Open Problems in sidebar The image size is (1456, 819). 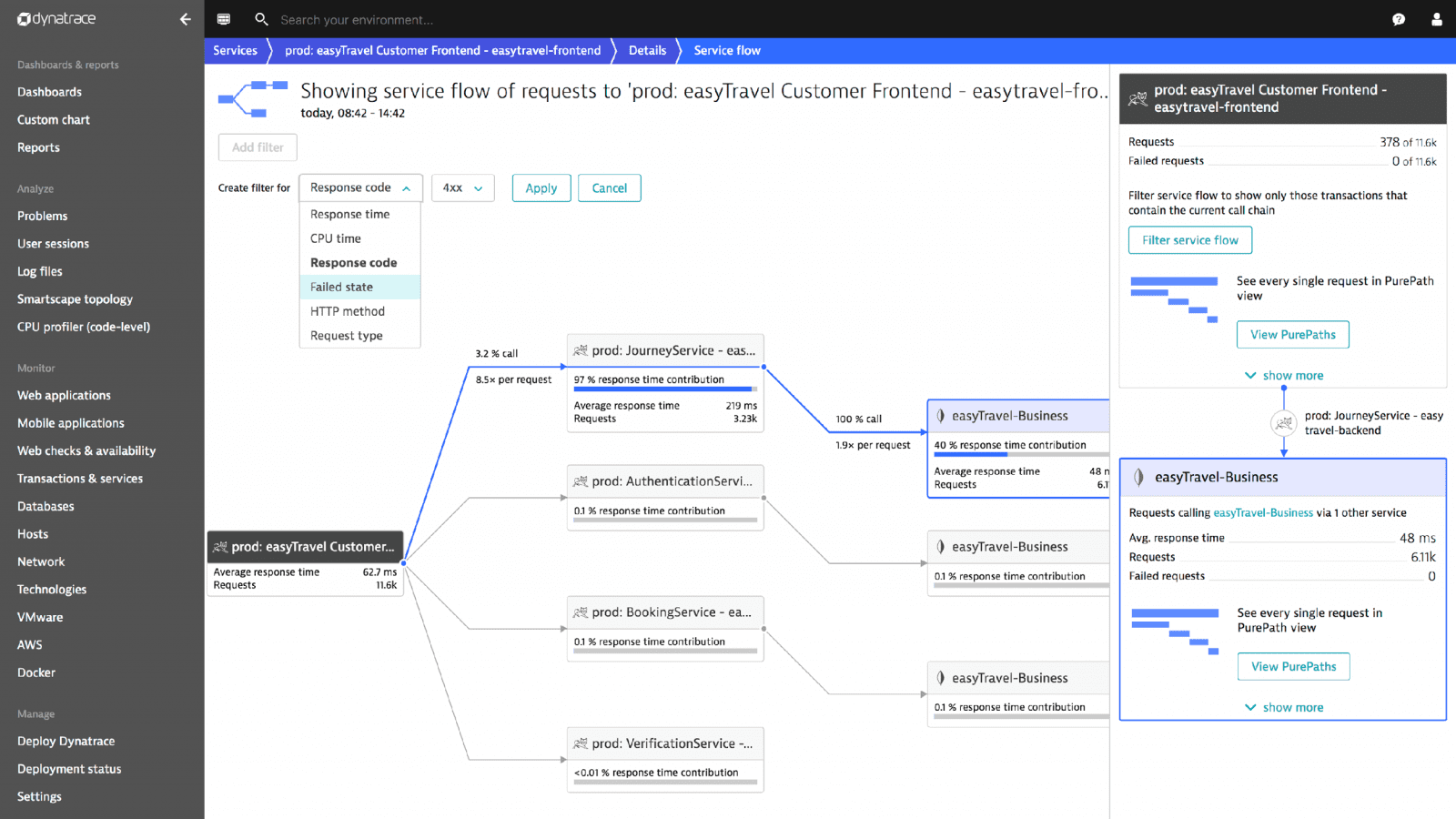(x=42, y=216)
